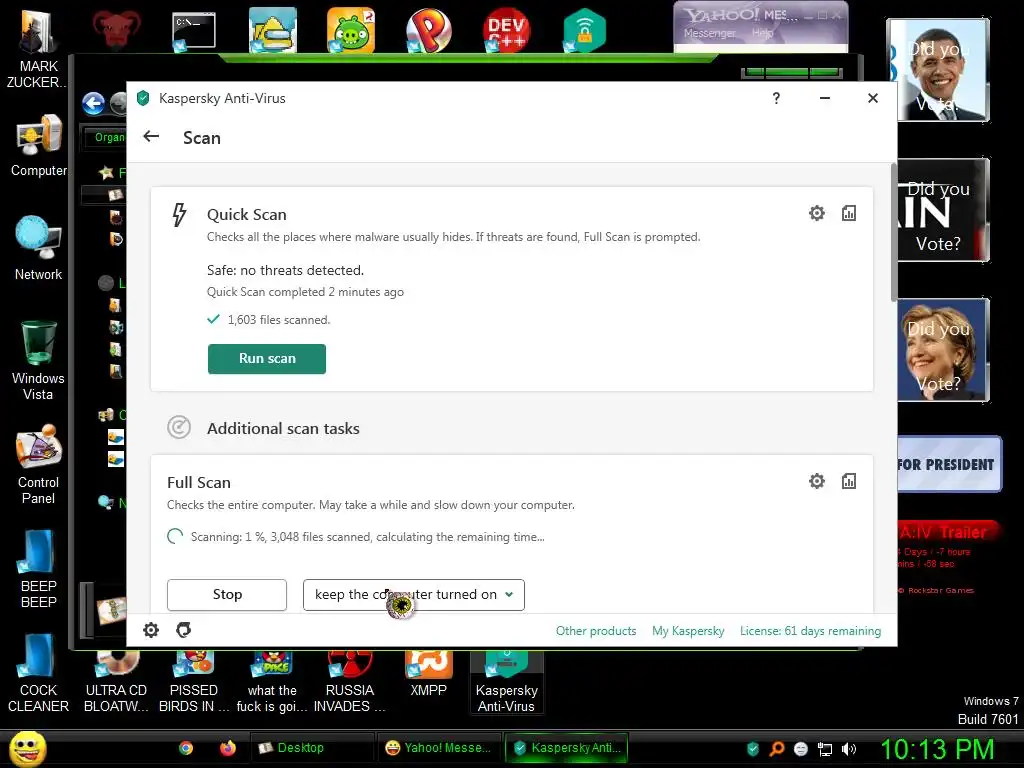The image size is (1024, 768).
Task: Stop the running Full Scan
Action: point(227,595)
